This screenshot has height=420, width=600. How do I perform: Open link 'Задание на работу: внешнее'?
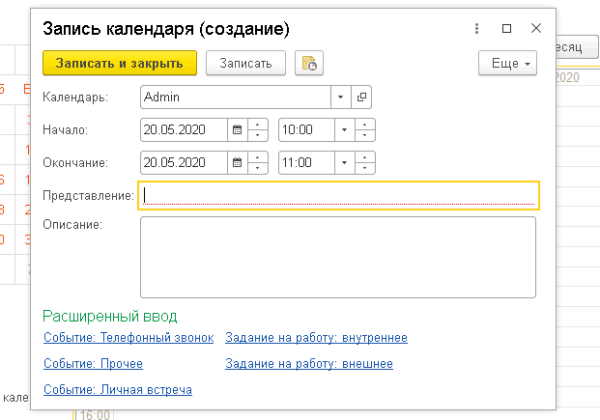point(309,364)
